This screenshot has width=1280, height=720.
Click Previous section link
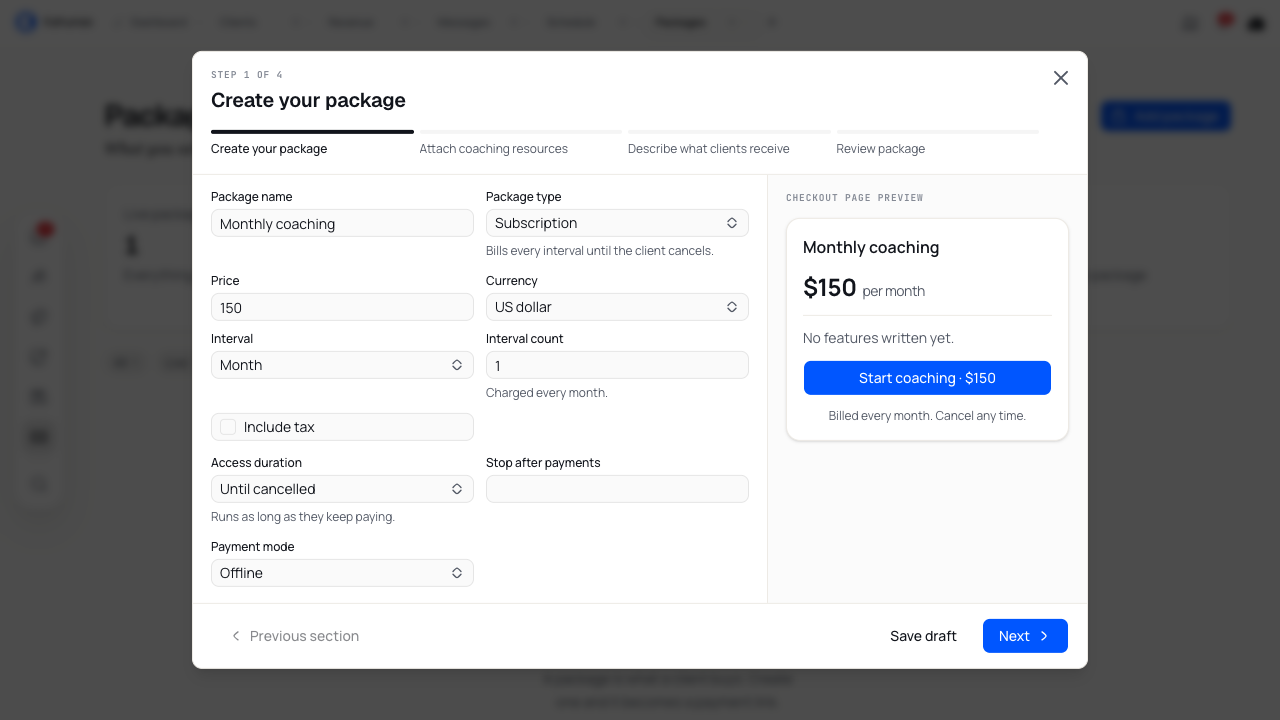point(295,636)
